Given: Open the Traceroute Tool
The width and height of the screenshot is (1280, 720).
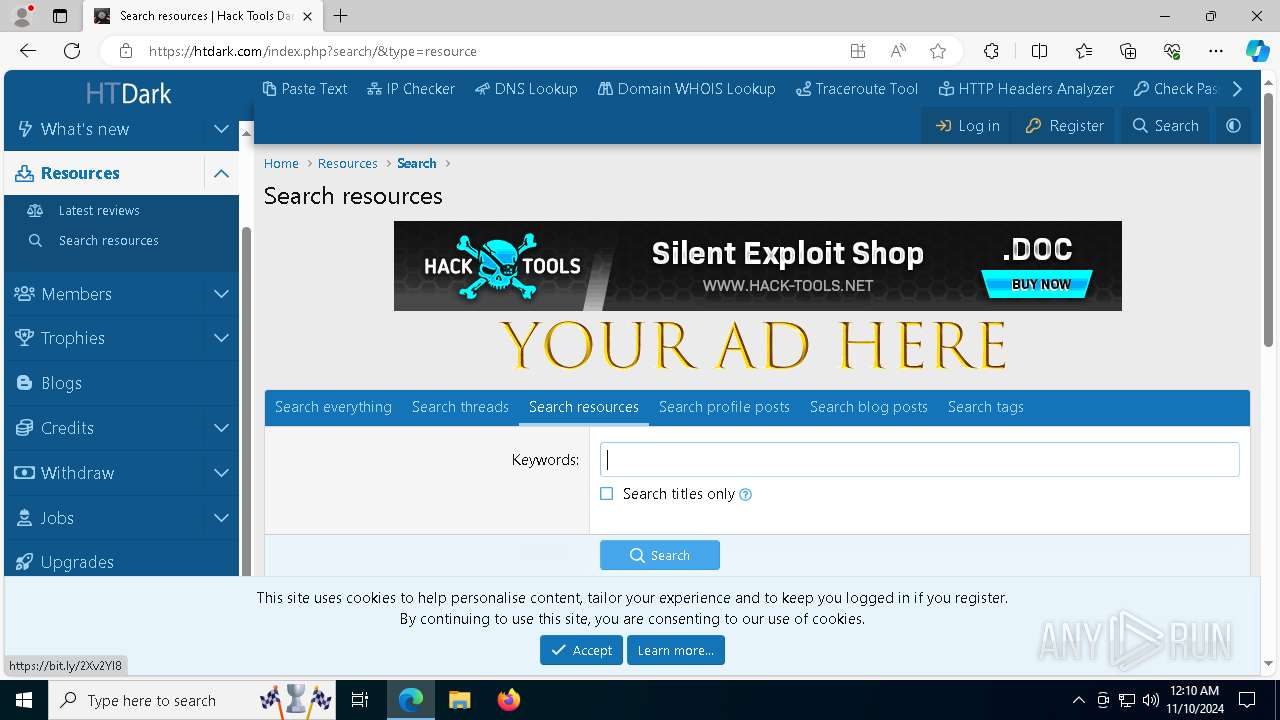Looking at the screenshot, I should (x=857, y=89).
